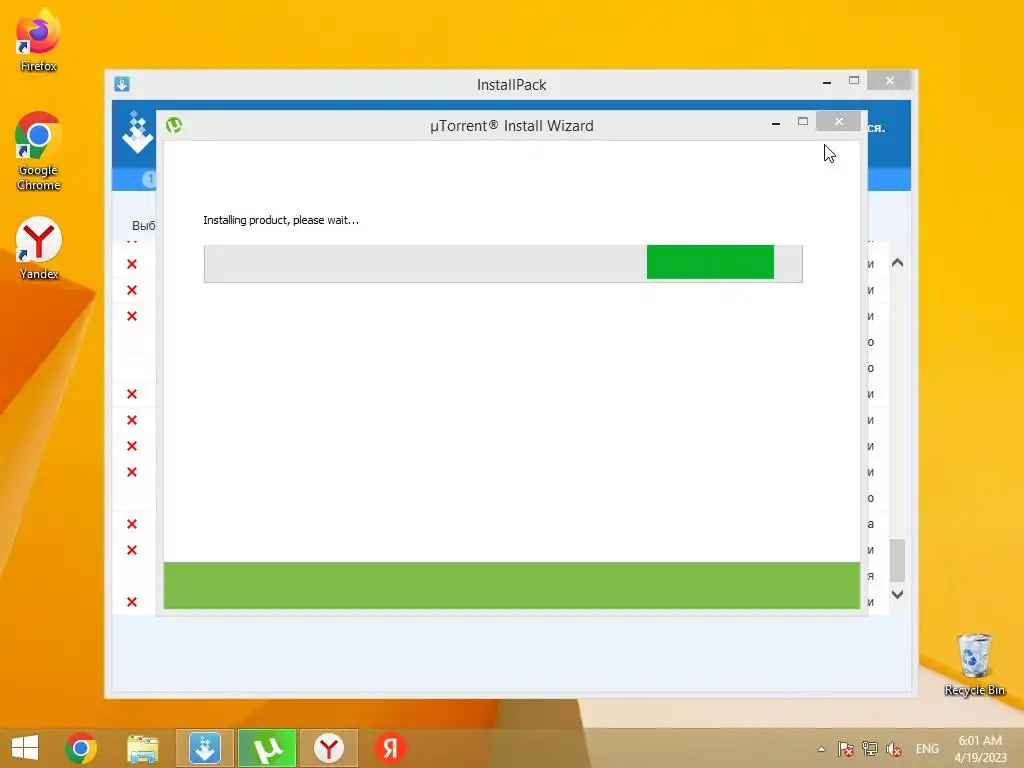Viewport: 1024px width, 768px height.
Task: Open the Firefox desktop shortcut
Action: pyautogui.click(x=38, y=39)
